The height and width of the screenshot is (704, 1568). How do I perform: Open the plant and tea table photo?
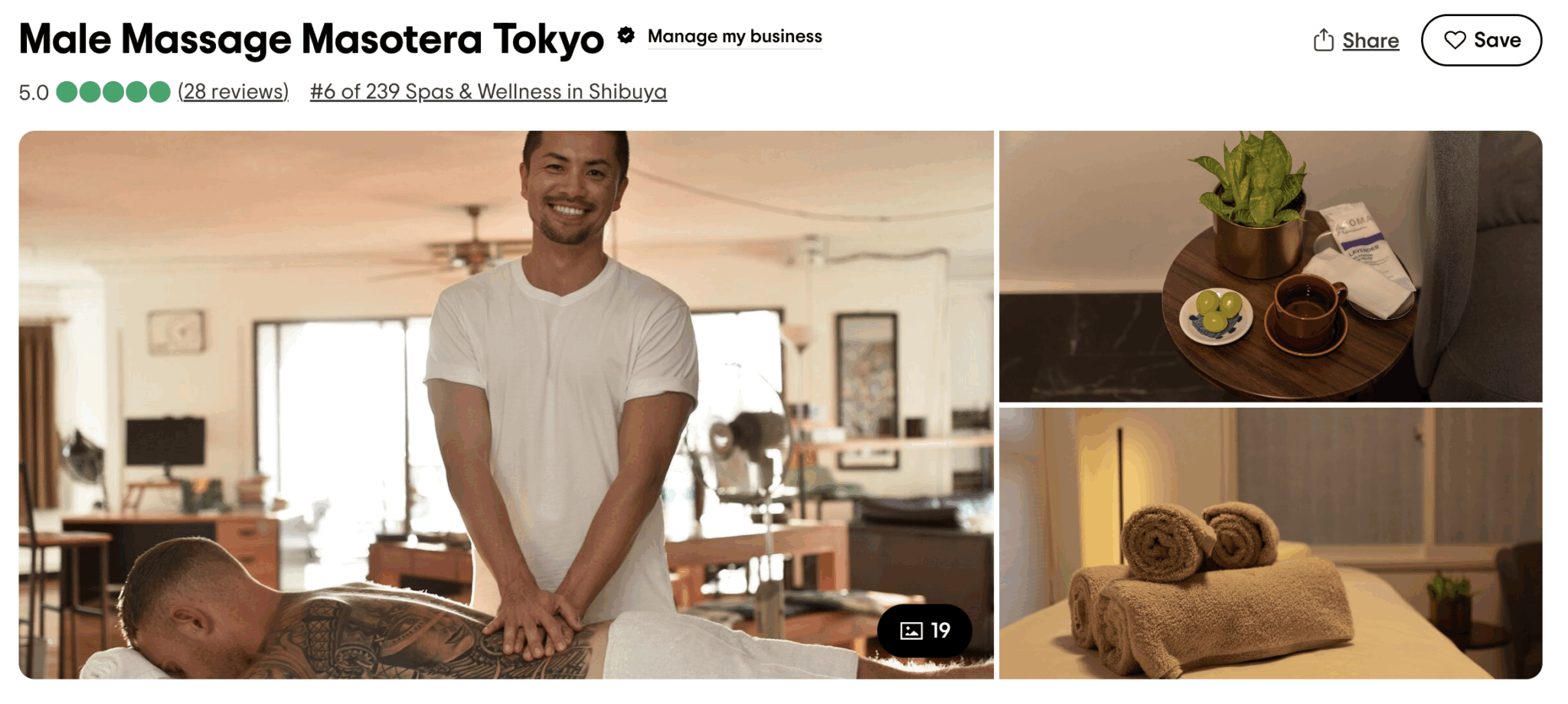pyautogui.click(x=1271, y=266)
